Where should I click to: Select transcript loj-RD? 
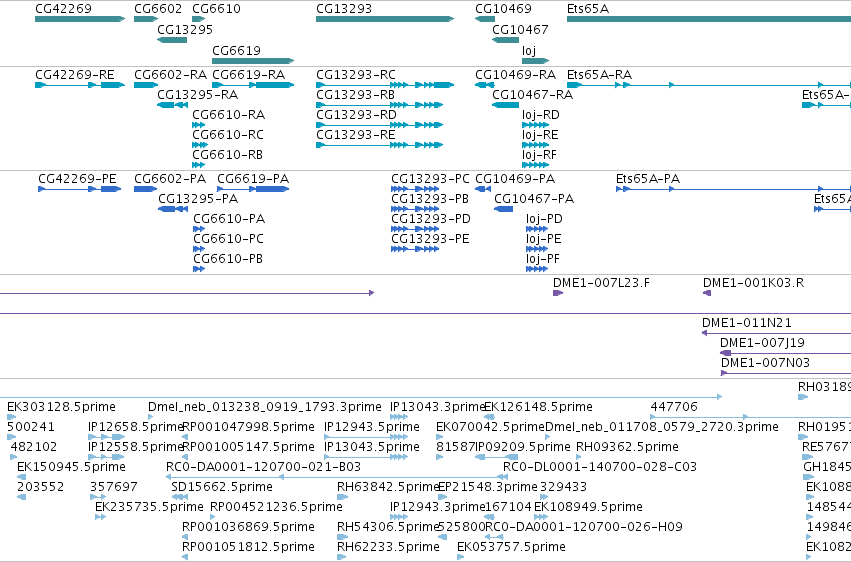click(x=535, y=125)
